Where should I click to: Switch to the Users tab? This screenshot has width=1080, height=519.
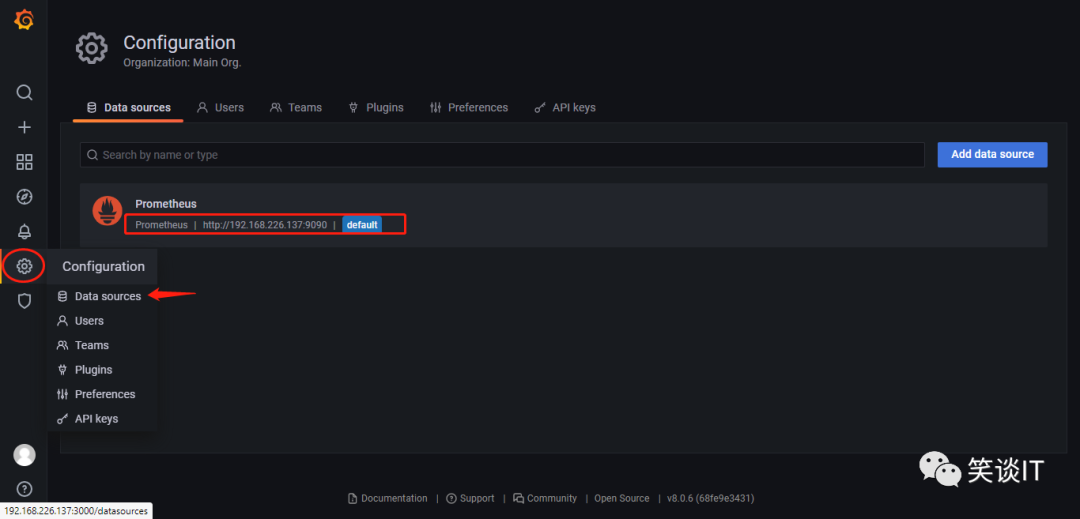(x=220, y=108)
